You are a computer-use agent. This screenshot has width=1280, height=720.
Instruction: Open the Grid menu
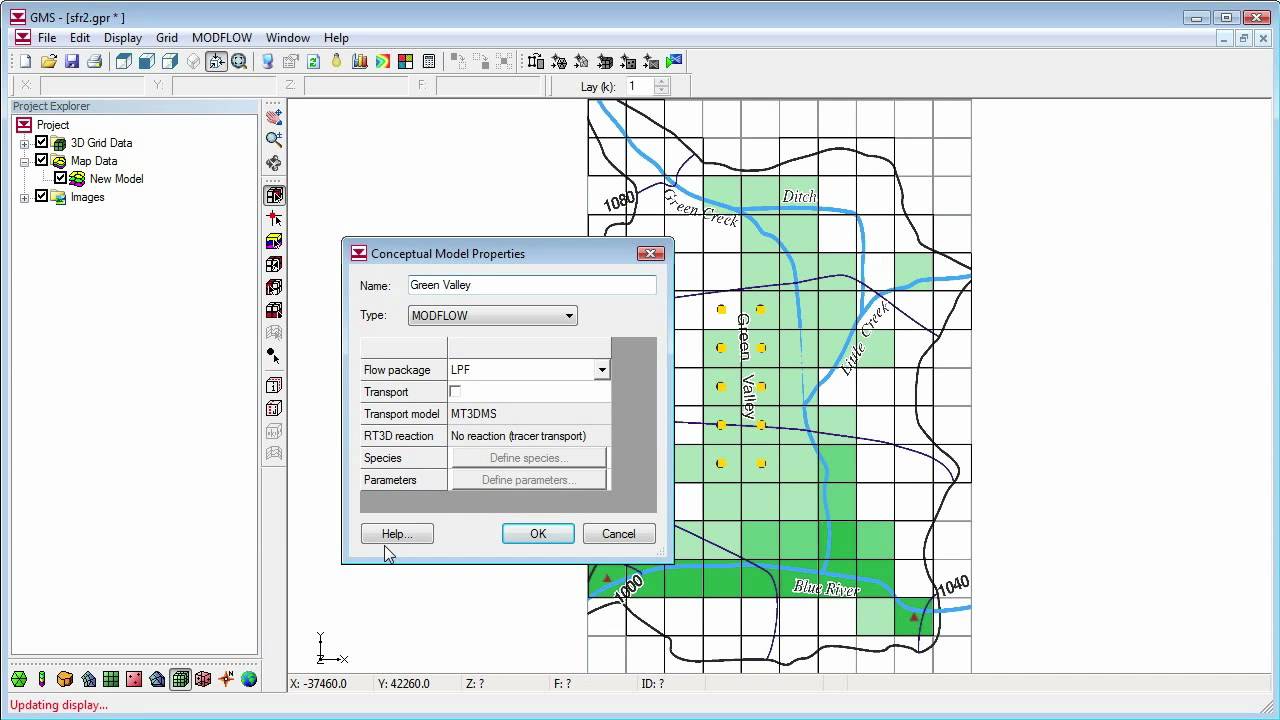pos(167,38)
